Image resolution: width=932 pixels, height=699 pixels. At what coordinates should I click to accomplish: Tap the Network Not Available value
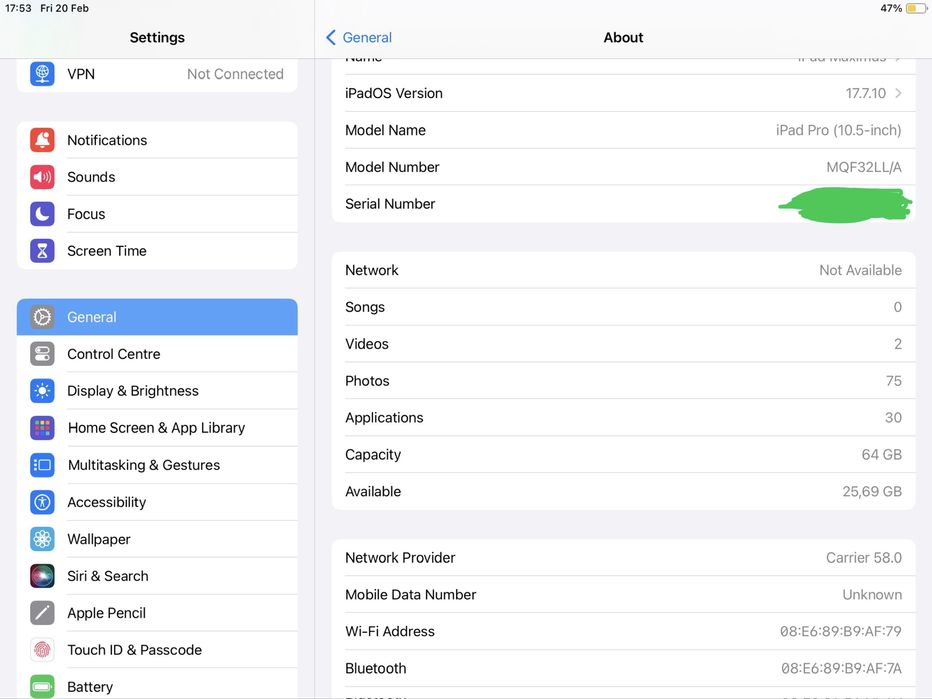click(x=860, y=270)
